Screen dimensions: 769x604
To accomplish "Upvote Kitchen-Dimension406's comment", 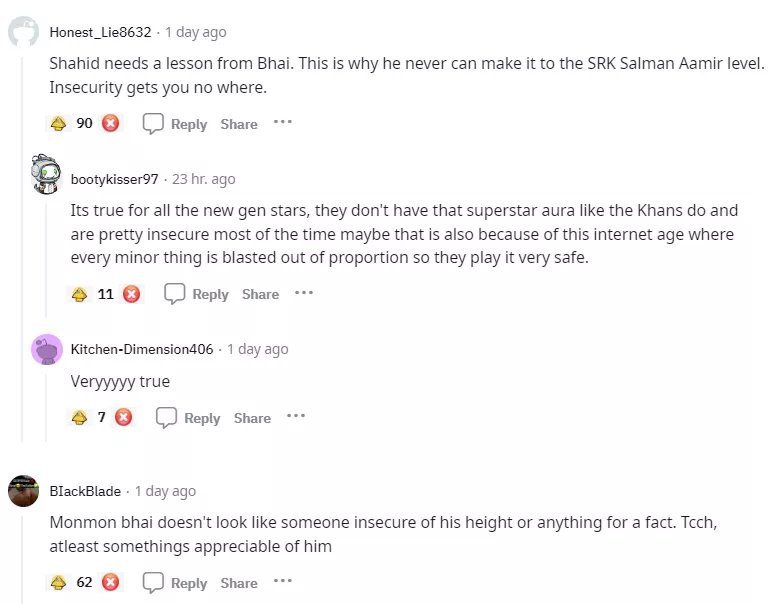I will coord(80,418).
